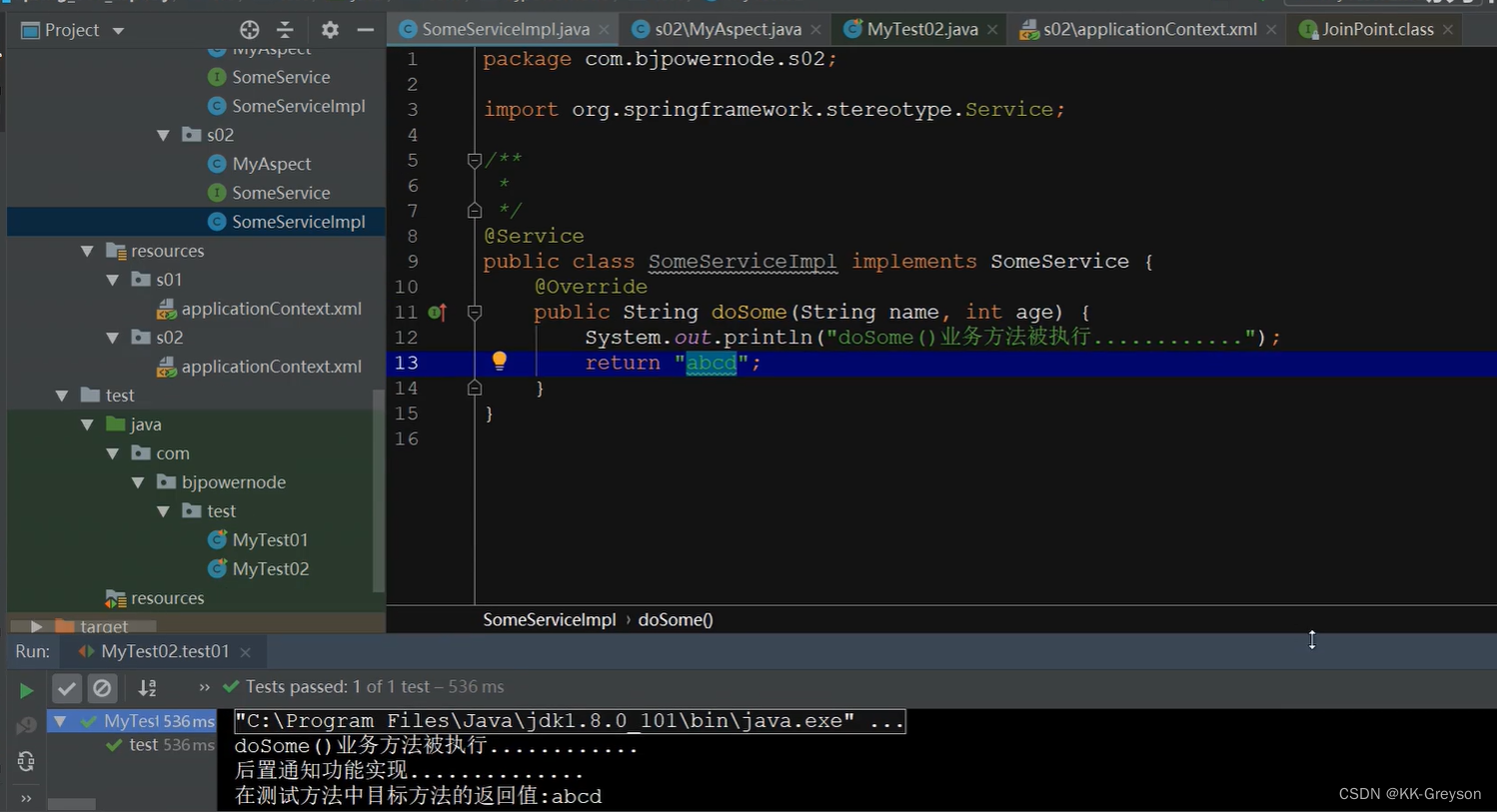Image resolution: width=1497 pixels, height=812 pixels.
Task: Collapse the resources folder
Action: [x=88, y=251]
